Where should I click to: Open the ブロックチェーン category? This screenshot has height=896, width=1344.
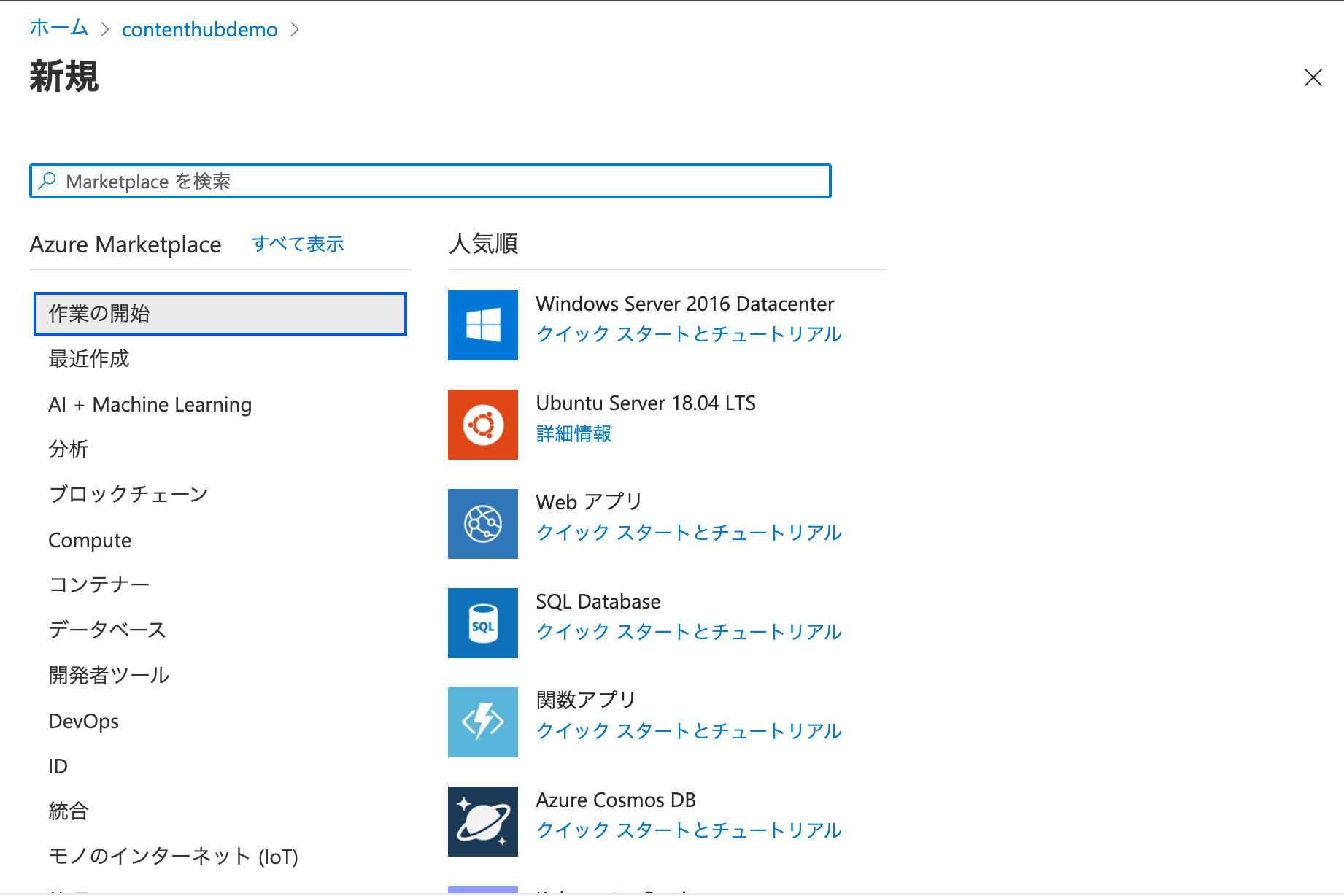[x=128, y=495]
